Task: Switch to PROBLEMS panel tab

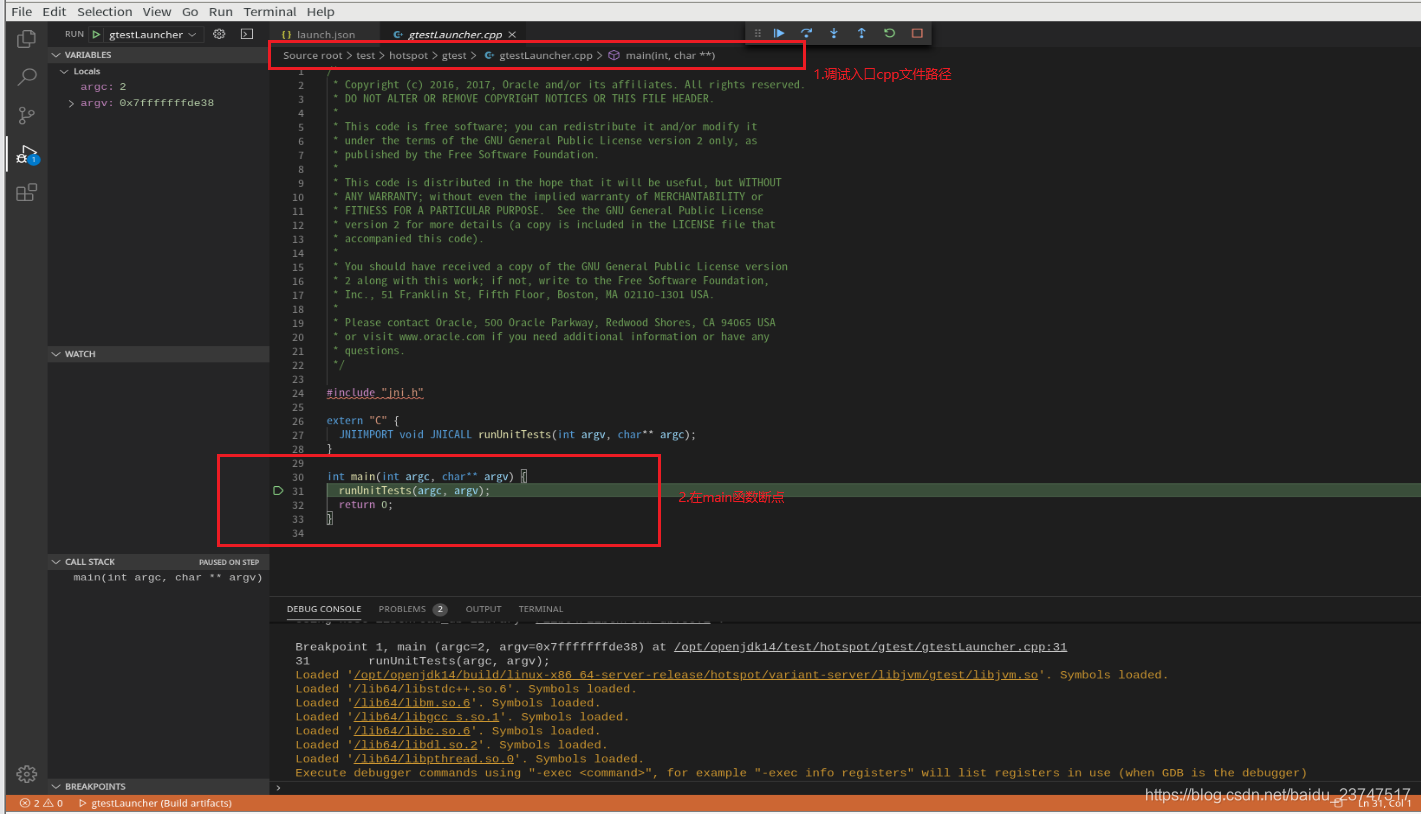Action: pyautogui.click(x=412, y=609)
